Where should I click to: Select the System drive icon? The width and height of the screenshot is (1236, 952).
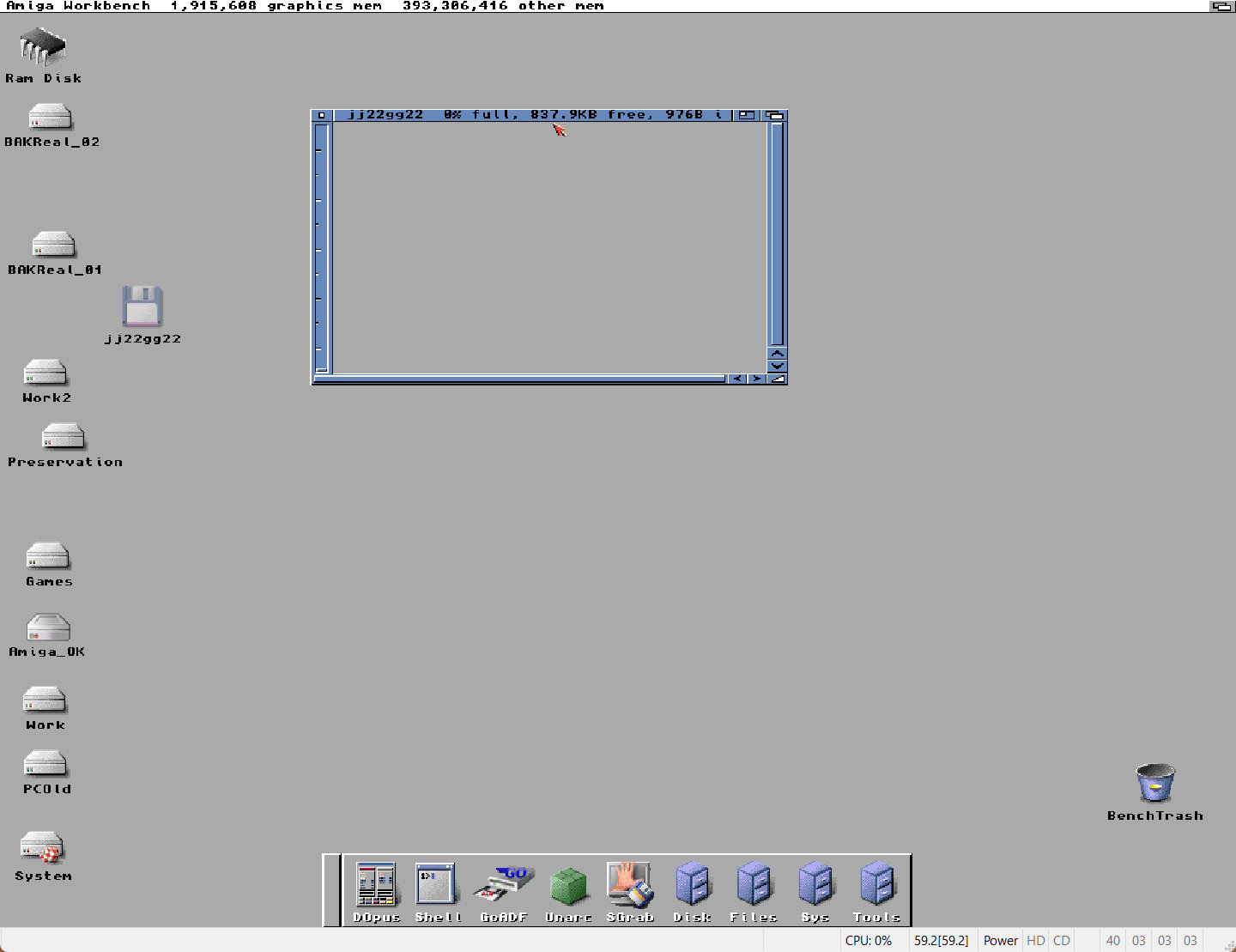pos(42,847)
